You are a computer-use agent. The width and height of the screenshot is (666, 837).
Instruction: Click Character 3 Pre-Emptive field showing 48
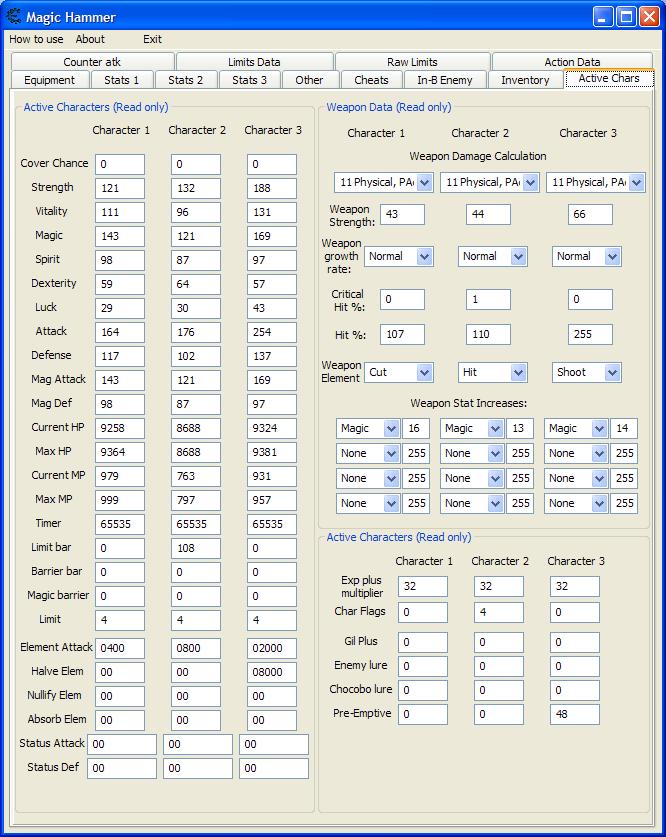pos(575,714)
